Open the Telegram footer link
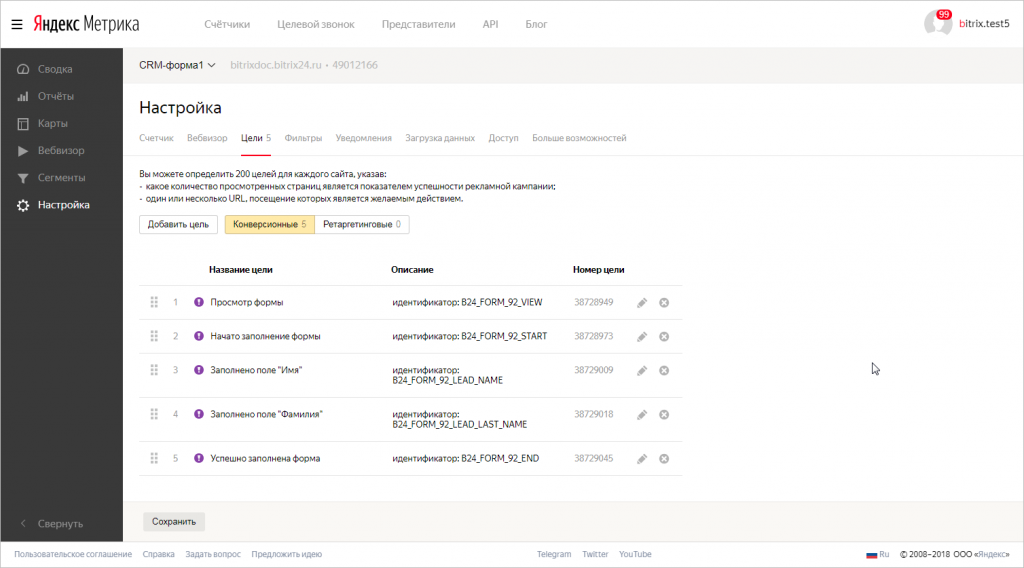Image resolution: width=1024 pixels, height=568 pixels. pyautogui.click(x=554, y=554)
